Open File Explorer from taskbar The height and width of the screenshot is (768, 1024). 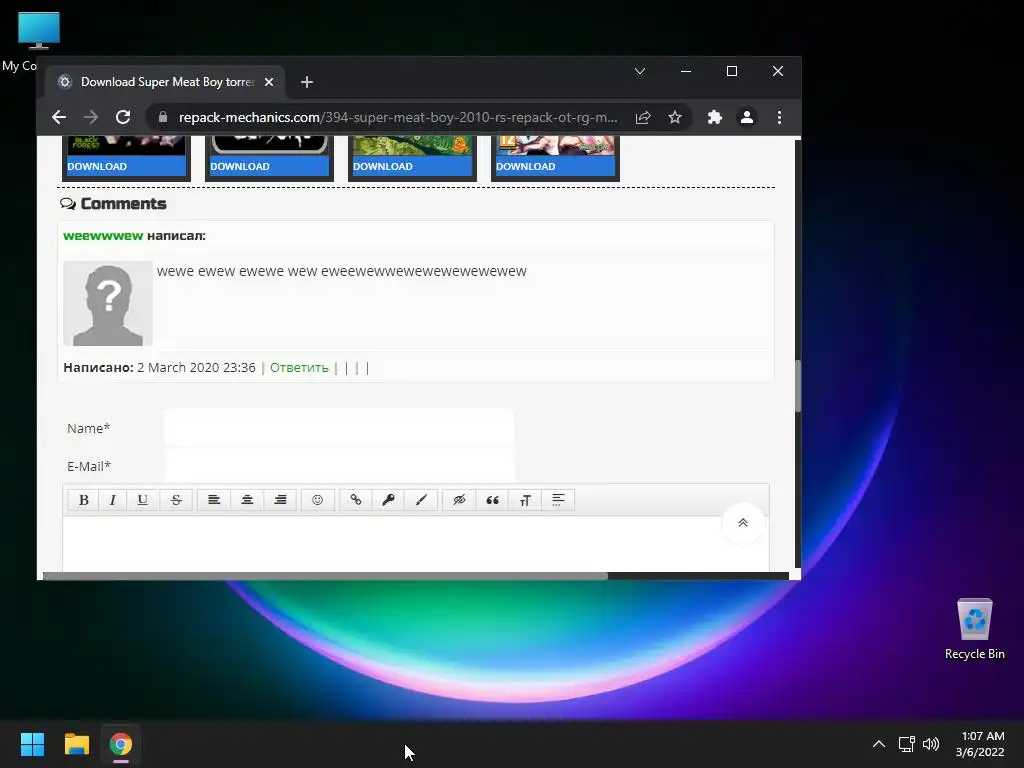click(x=76, y=744)
